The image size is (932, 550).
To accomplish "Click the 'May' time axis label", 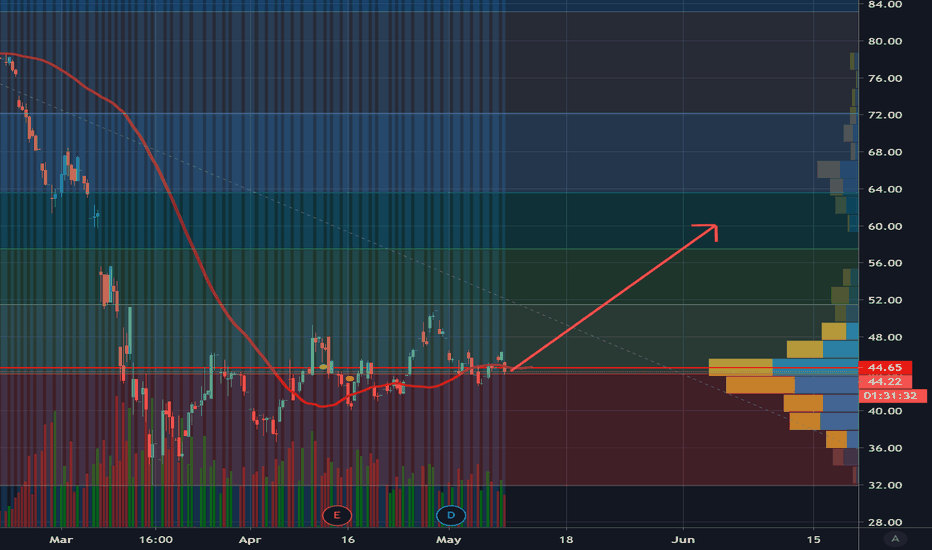I will (448, 540).
